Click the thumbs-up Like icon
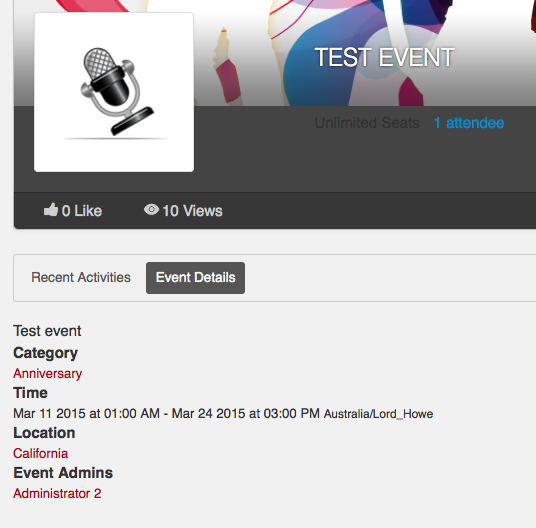The image size is (536, 528). point(51,210)
